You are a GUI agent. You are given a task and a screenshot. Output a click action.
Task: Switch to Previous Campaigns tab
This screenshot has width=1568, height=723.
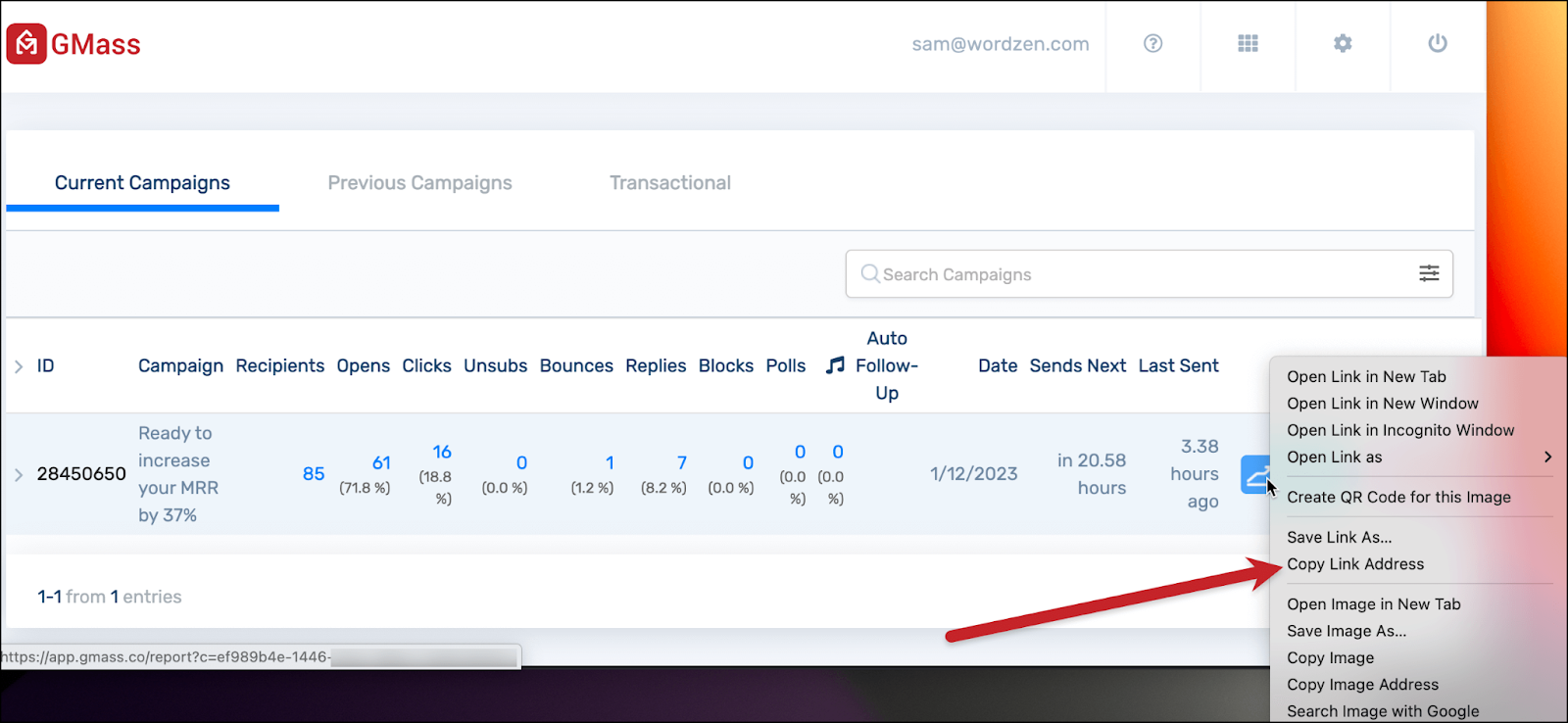click(x=419, y=183)
